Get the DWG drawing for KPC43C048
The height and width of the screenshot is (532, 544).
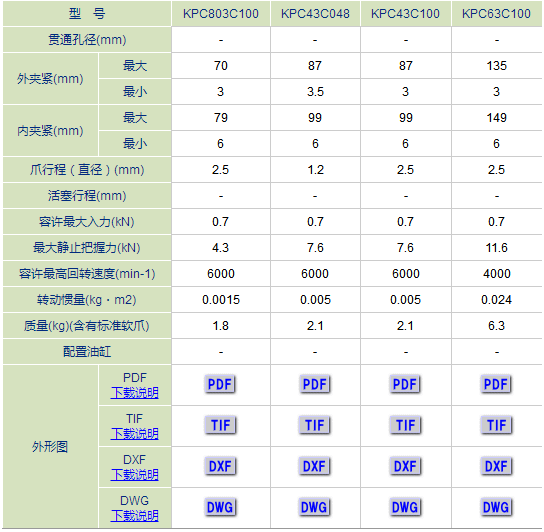pos(314,507)
